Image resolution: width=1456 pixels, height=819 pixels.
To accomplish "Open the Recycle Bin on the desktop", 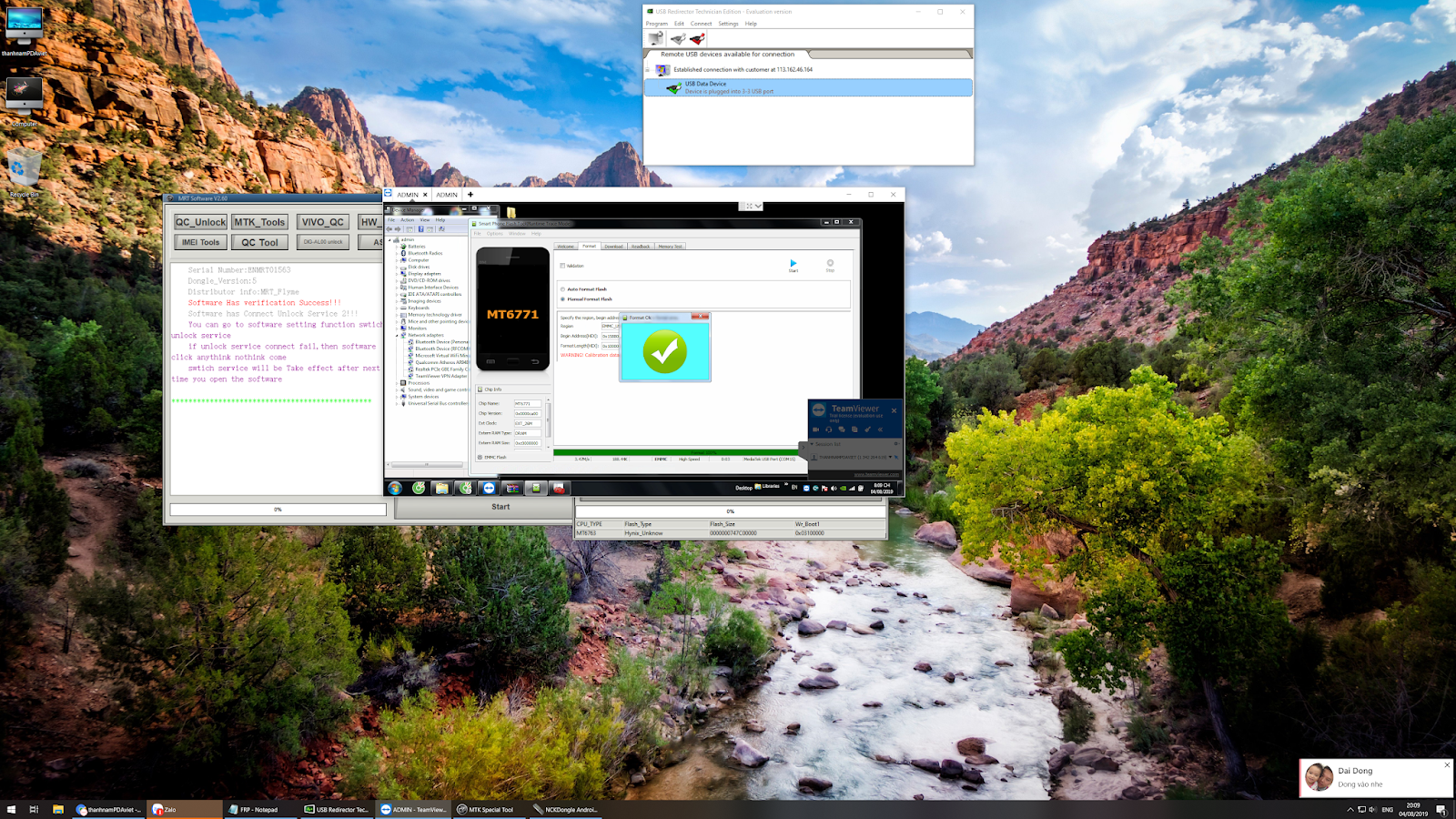I will pyautogui.click(x=24, y=174).
